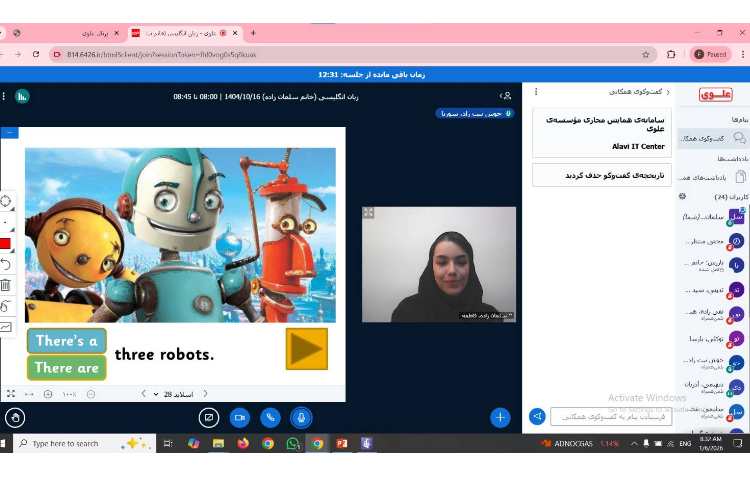Open the ENG language indicator
Screen dimensions: 750x480
pyautogui.click(x=685, y=444)
